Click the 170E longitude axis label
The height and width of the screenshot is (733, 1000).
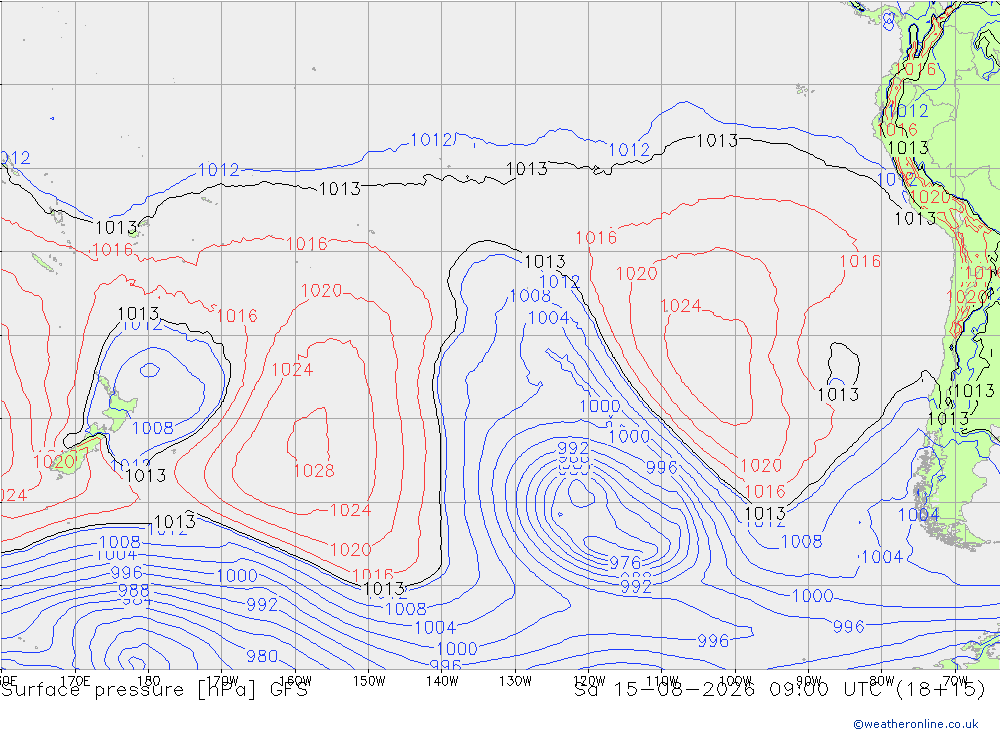point(75,681)
